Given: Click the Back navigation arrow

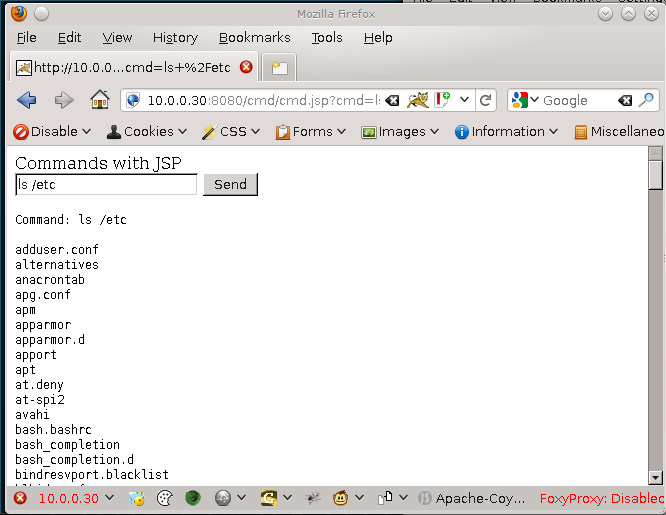Looking at the screenshot, I should pyautogui.click(x=27, y=100).
